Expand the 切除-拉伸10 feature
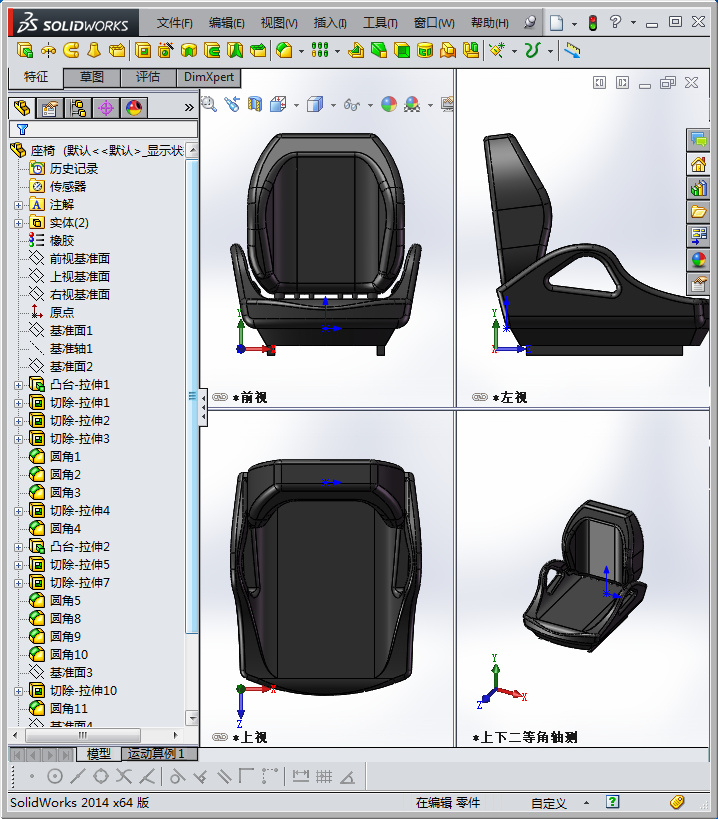This screenshot has height=819, width=718. [18, 691]
